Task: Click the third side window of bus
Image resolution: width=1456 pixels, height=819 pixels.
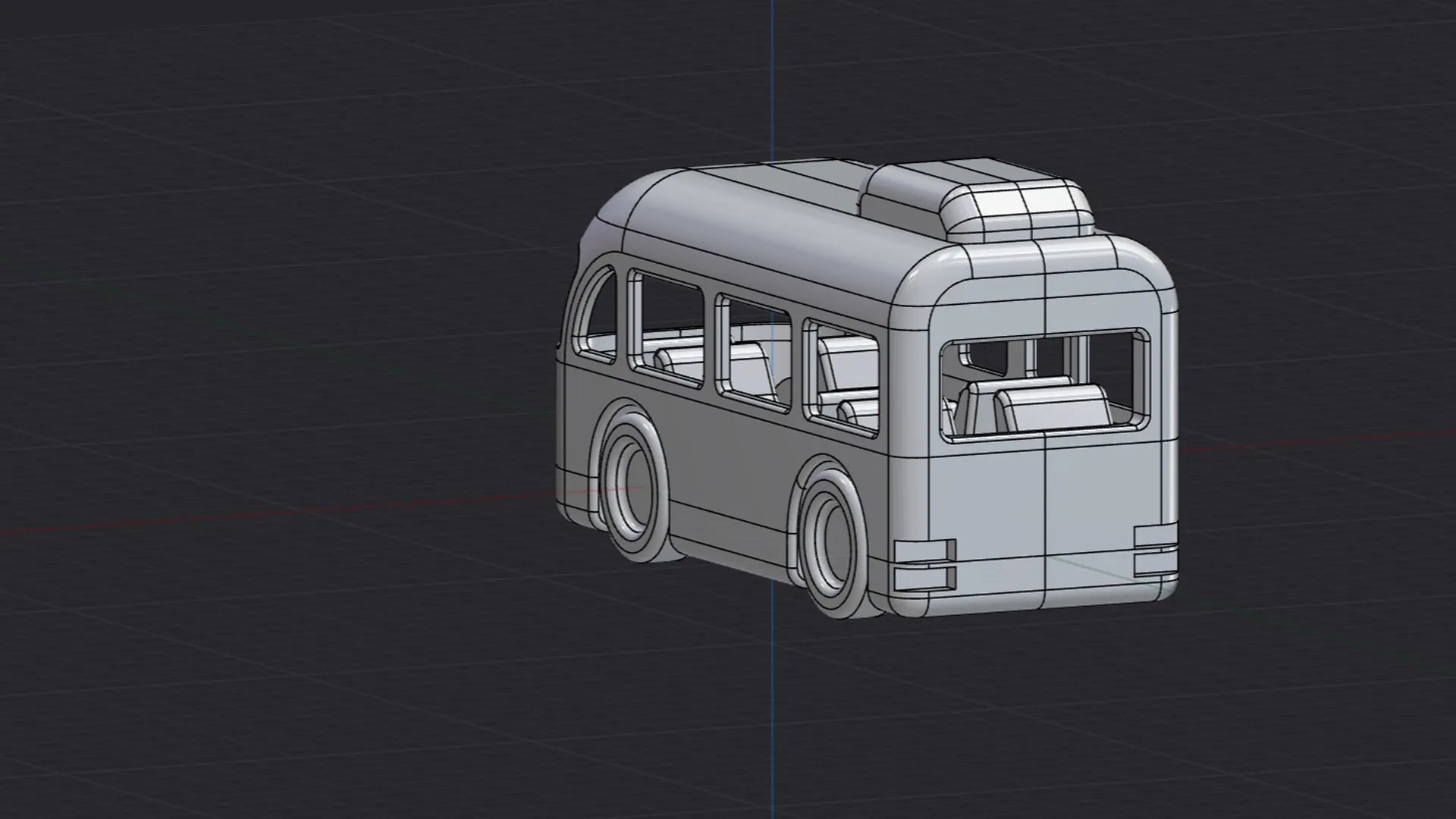Action: pyautogui.click(x=755, y=353)
